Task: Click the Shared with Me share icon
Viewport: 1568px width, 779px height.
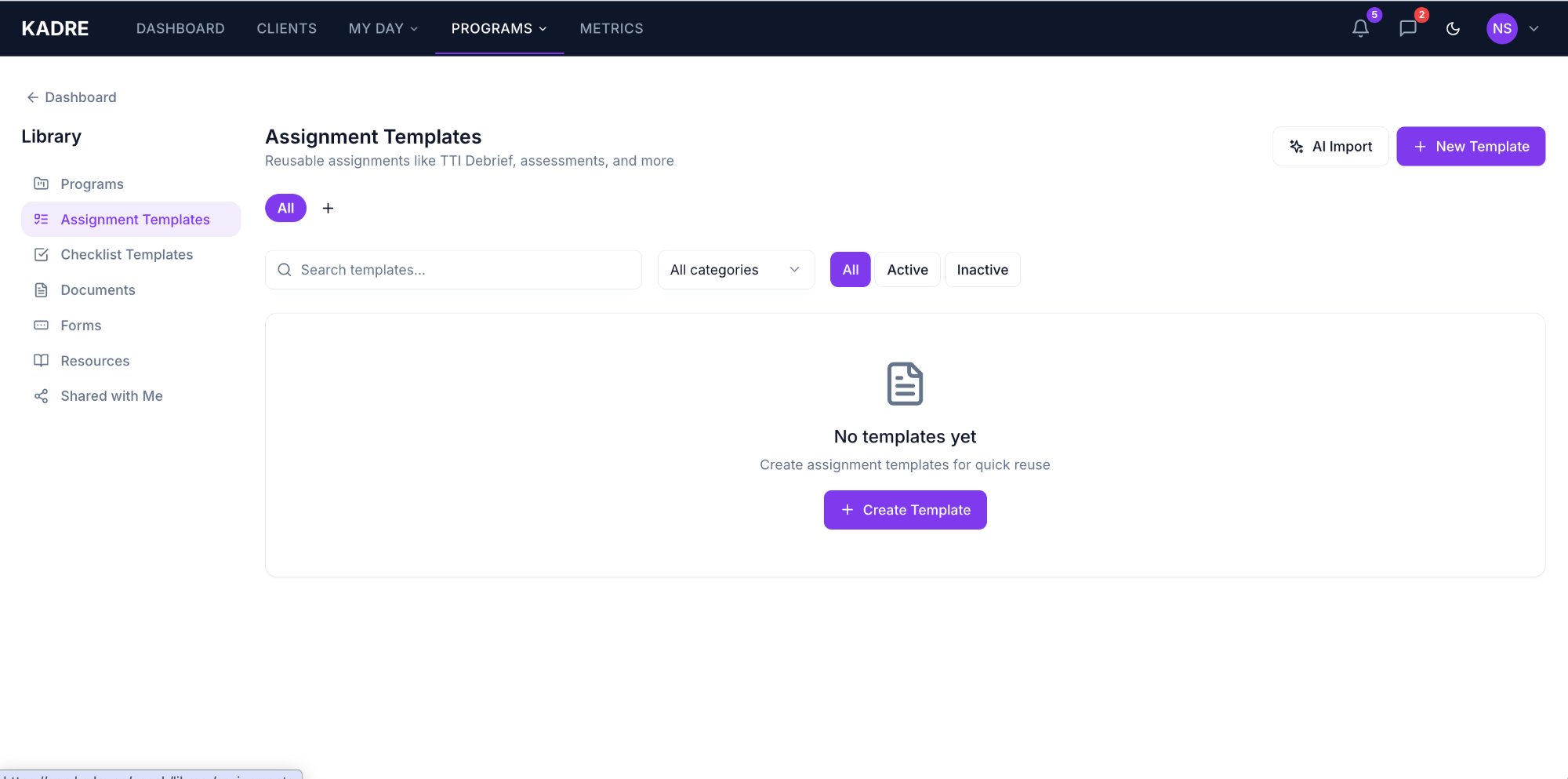Action: 41,395
